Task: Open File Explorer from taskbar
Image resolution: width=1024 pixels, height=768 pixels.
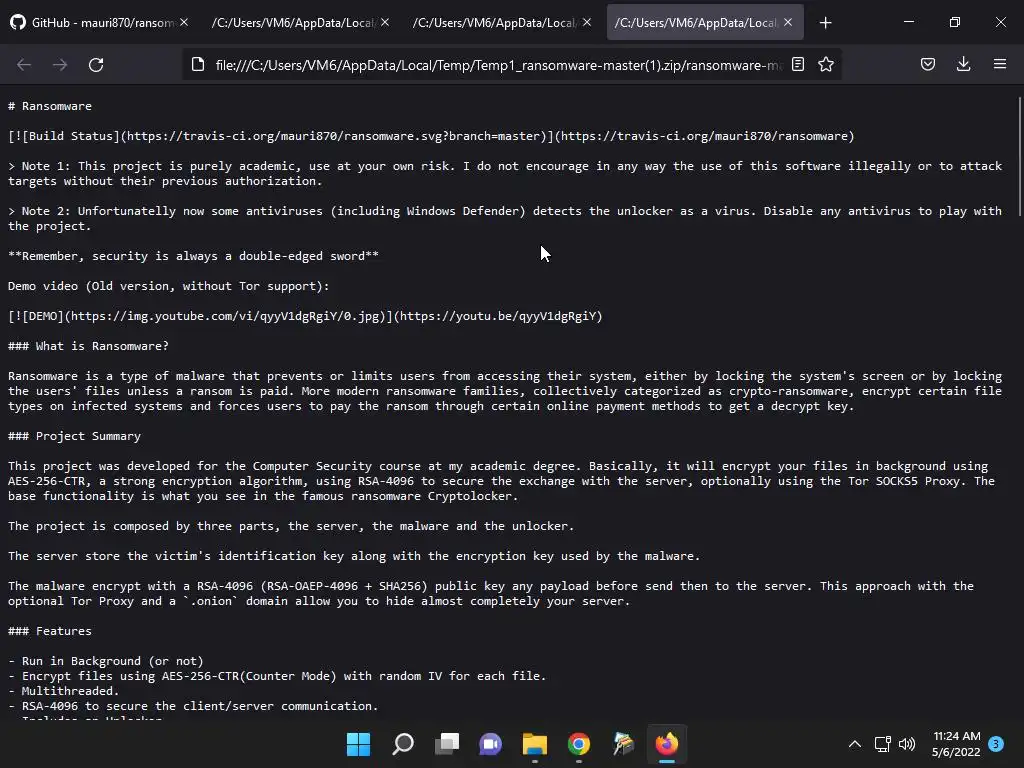Action: (535, 744)
